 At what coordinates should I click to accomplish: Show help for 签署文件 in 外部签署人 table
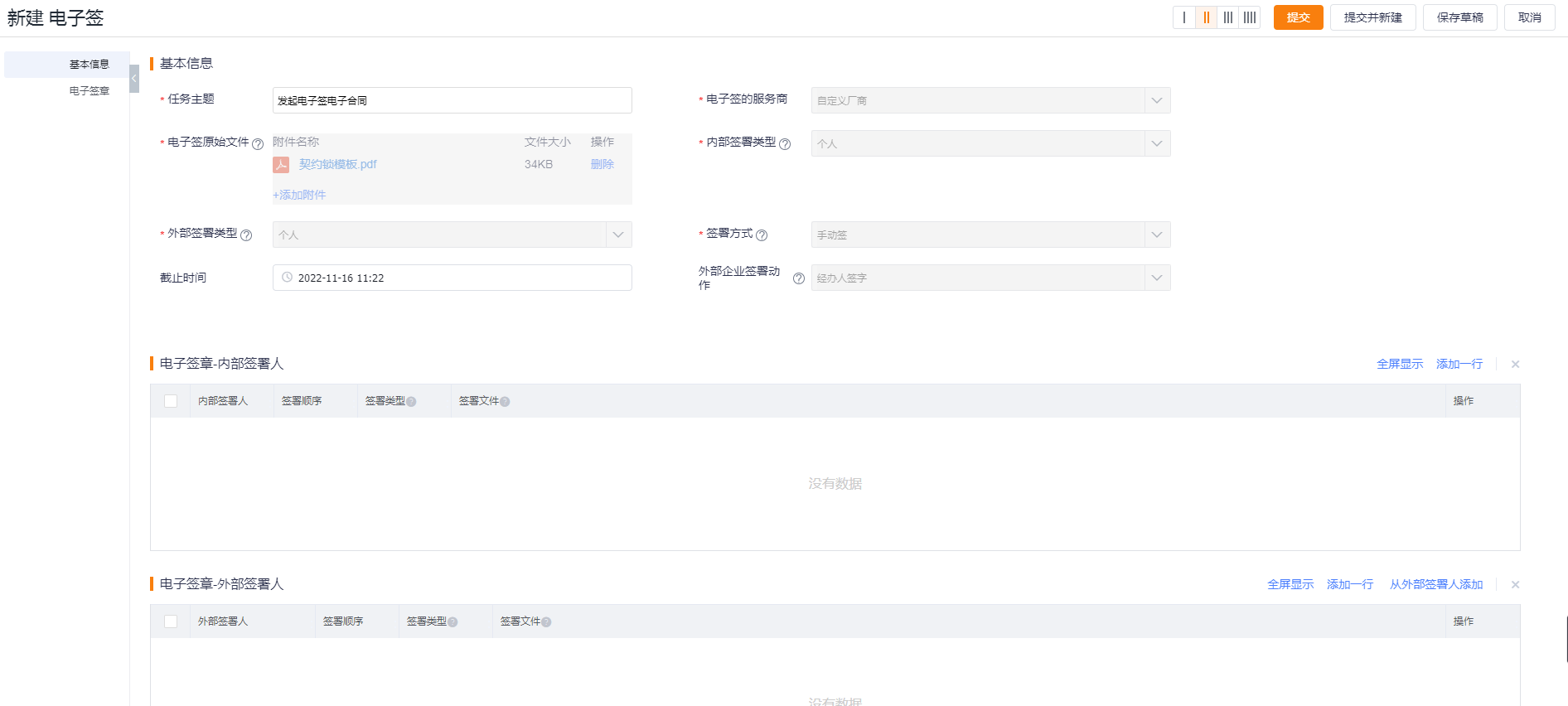(546, 622)
